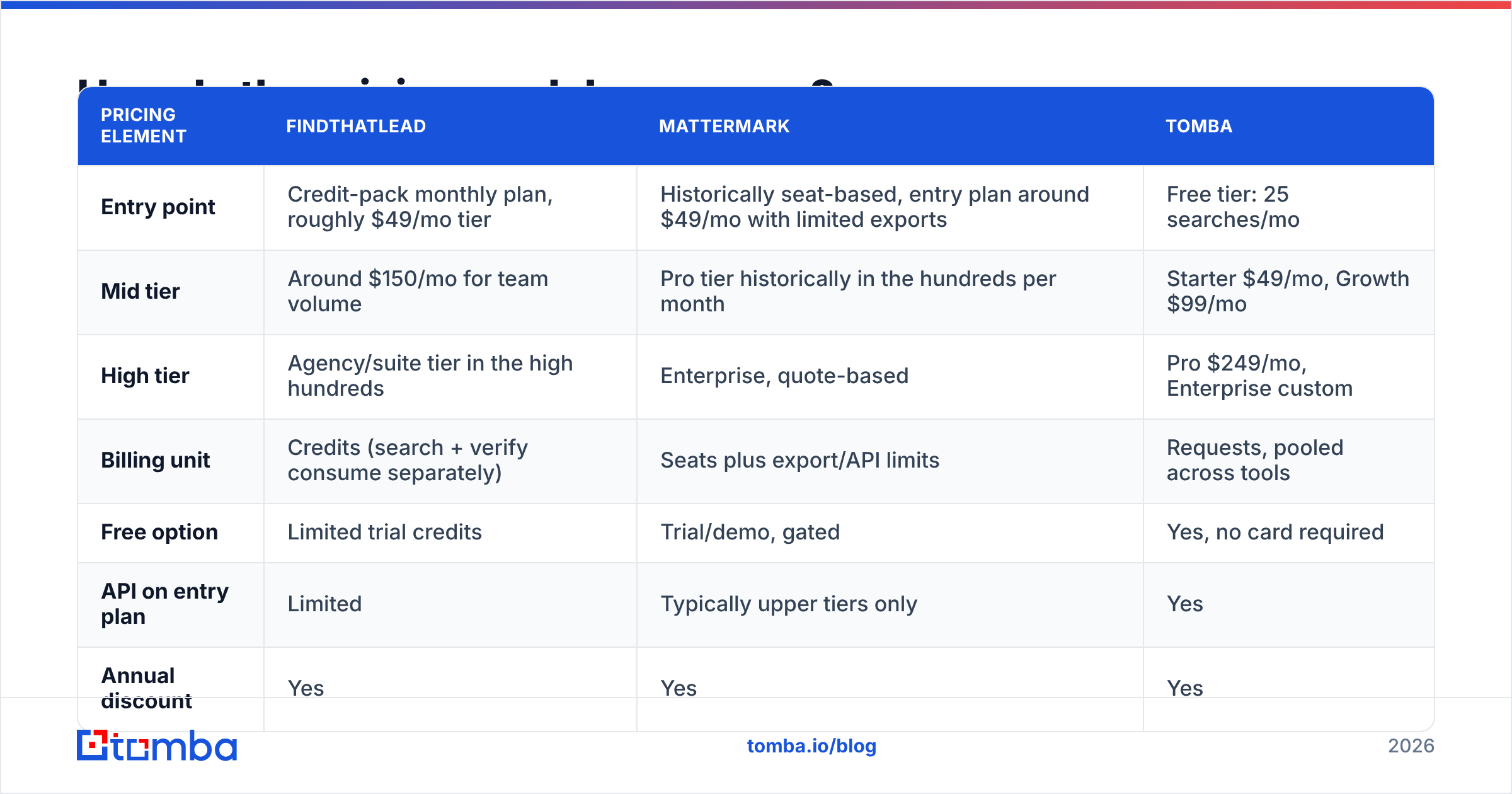This screenshot has width=1512, height=794.
Task: Click Tomba 'Yes' in API on entry plan row
Action: click(1184, 604)
